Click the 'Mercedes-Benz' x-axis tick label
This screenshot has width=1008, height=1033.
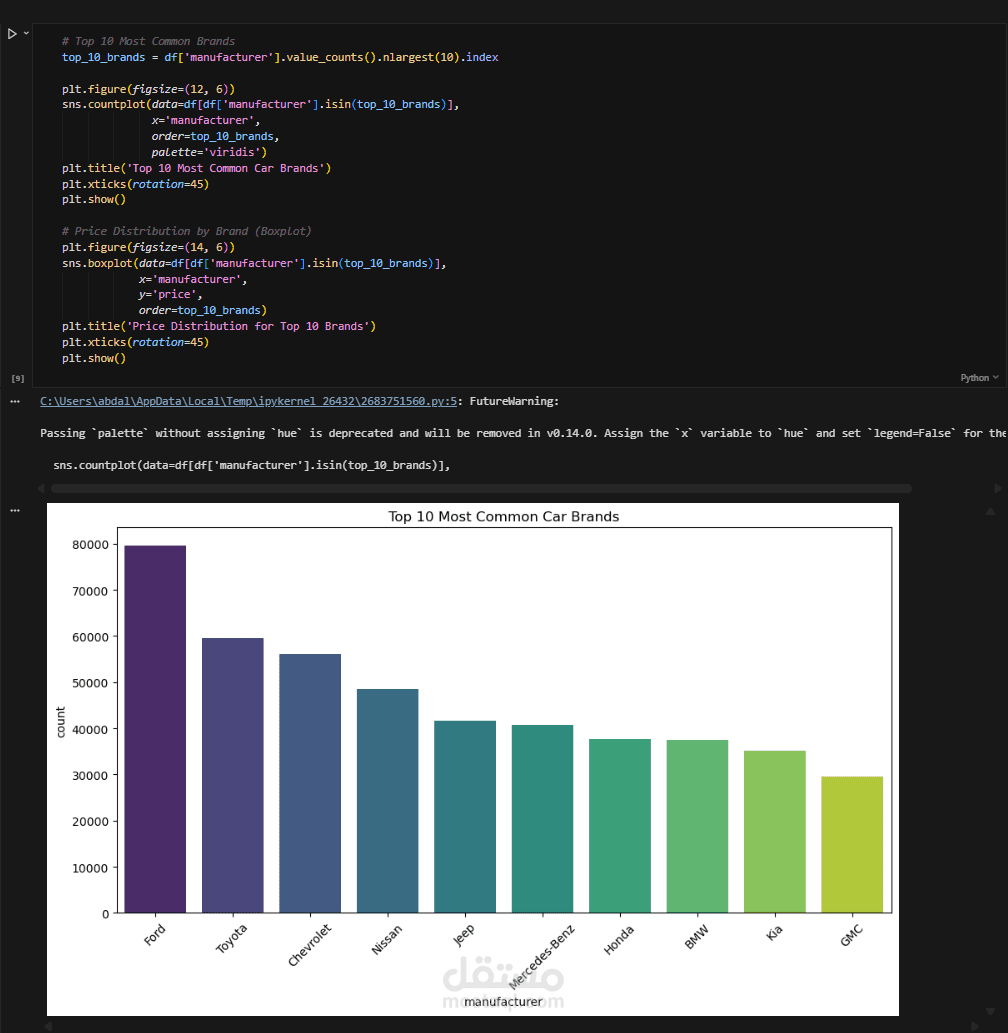(542, 957)
